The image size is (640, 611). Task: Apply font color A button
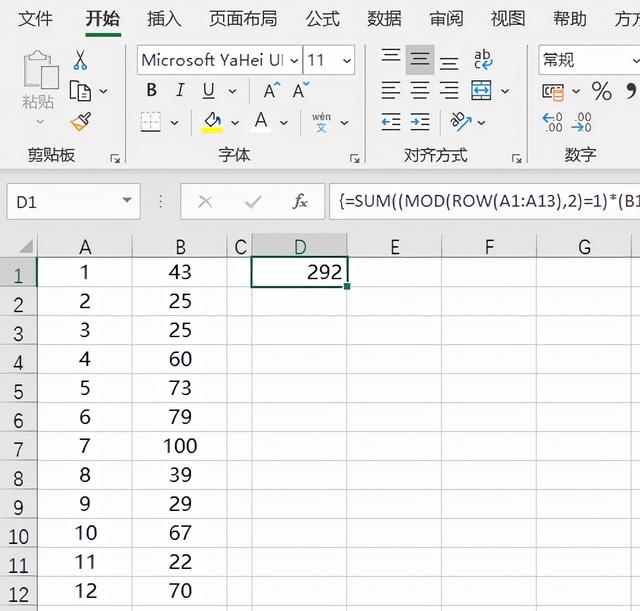[x=261, y=122]
